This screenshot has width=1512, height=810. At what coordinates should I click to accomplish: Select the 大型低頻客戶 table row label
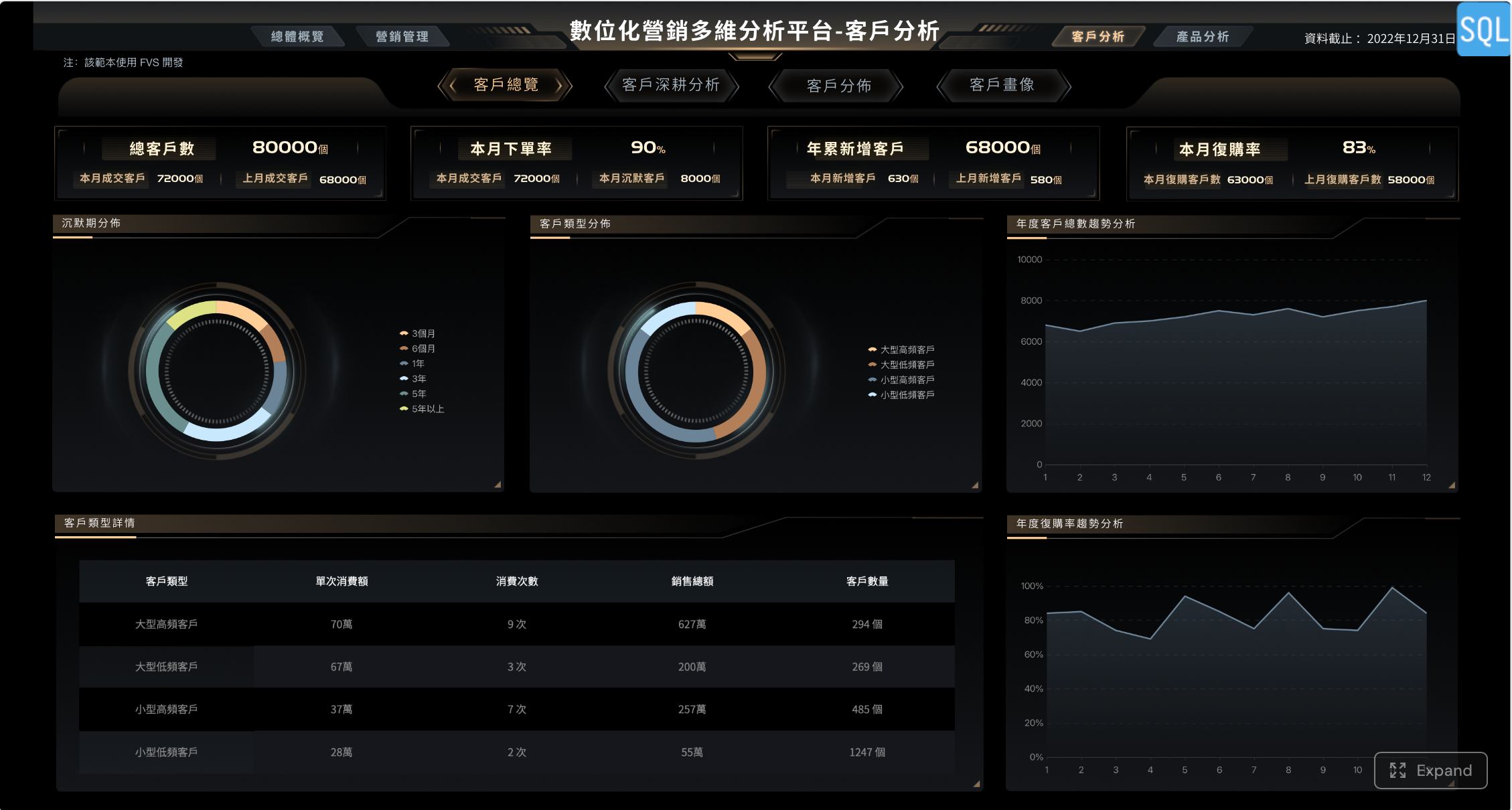(x=167, y=667)
